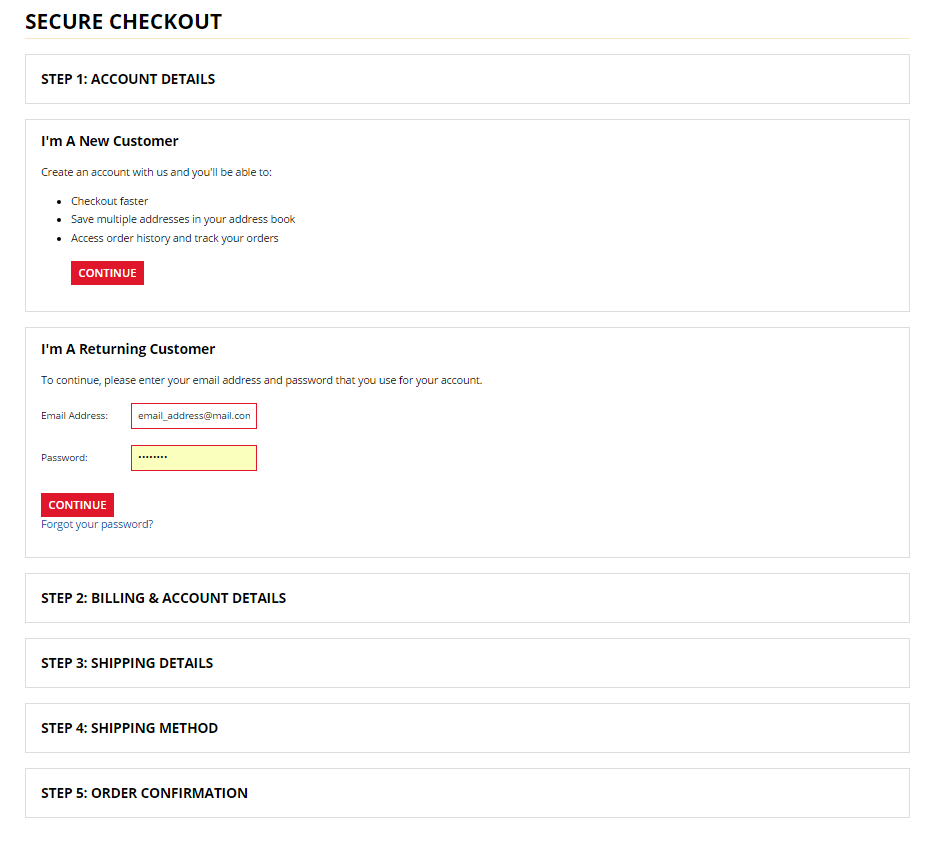The height and width of the screenshot is (846, 938).
Task: Click the Save multiple addresses bullet item
Action: (x=183, y=219)
